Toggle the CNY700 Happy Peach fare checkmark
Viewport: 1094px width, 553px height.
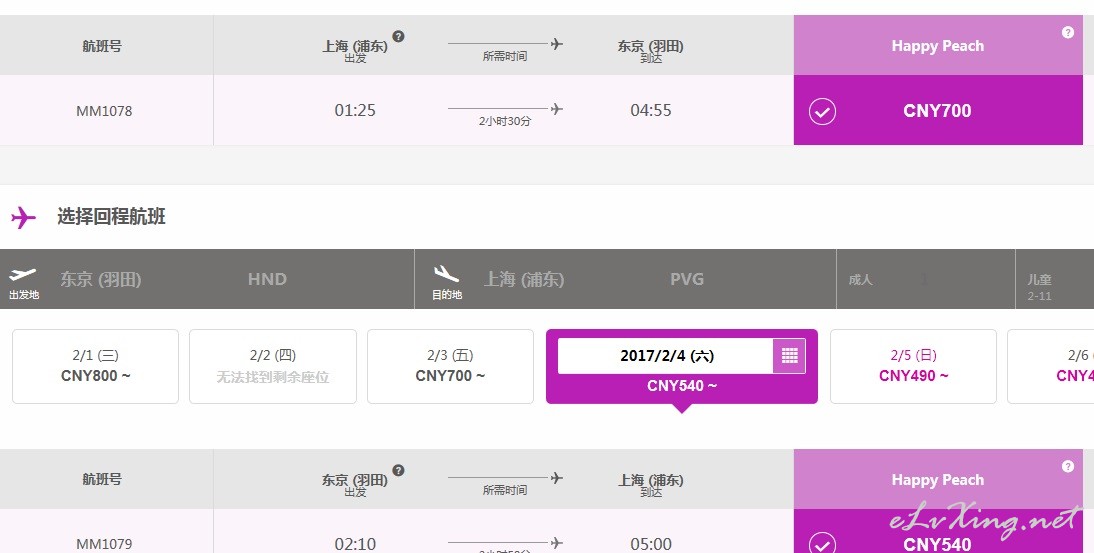(822, 112)
